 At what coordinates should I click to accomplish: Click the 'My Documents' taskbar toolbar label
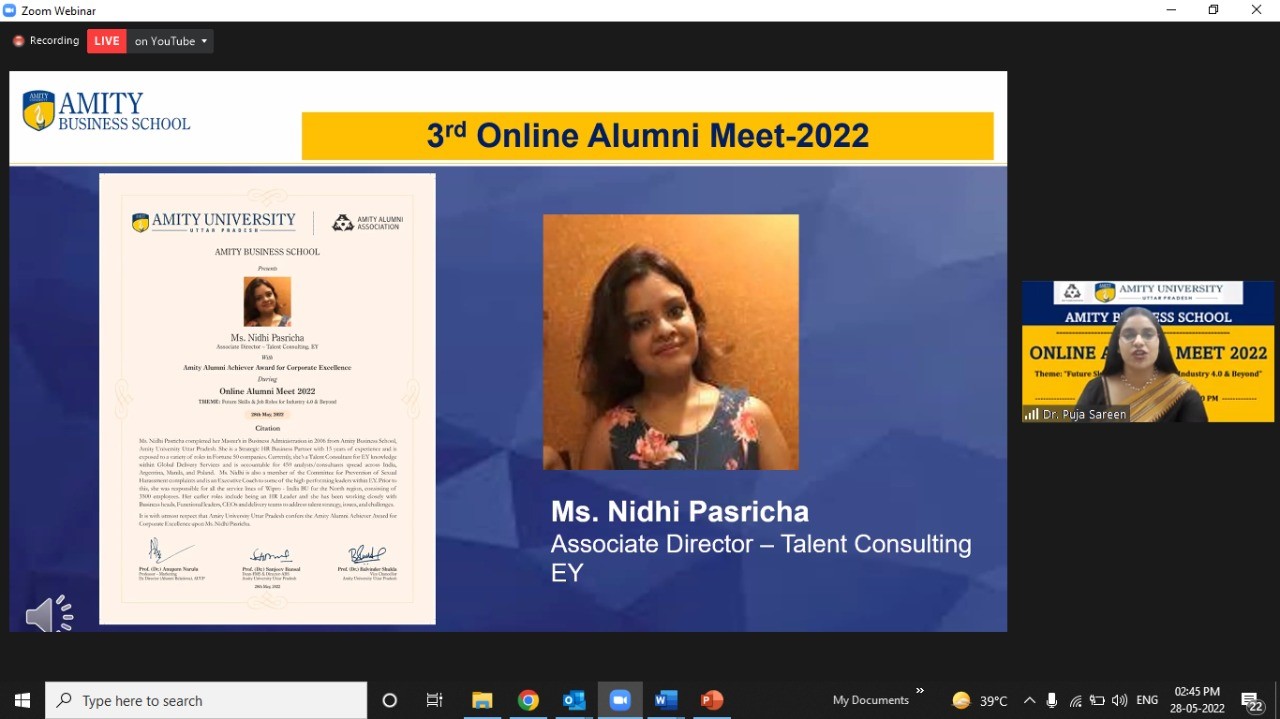[871, 700]
